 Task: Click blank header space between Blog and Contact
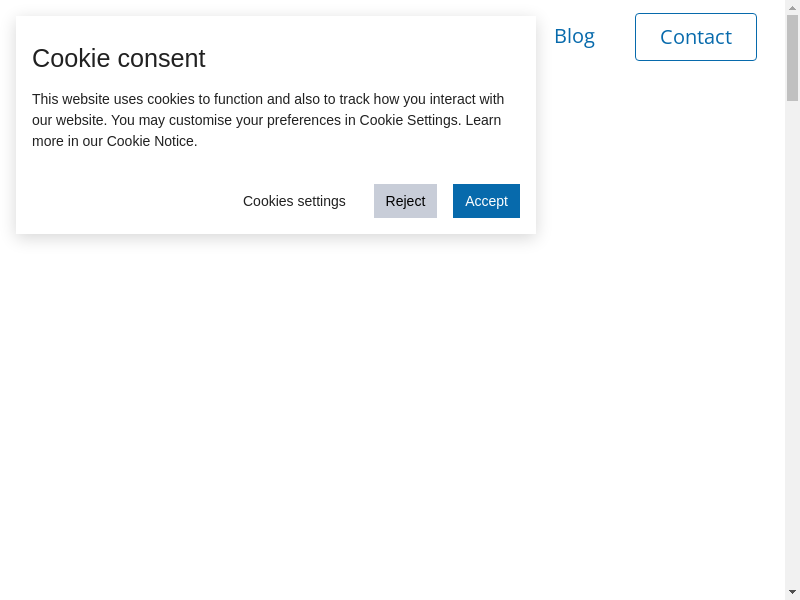point(615,37)
